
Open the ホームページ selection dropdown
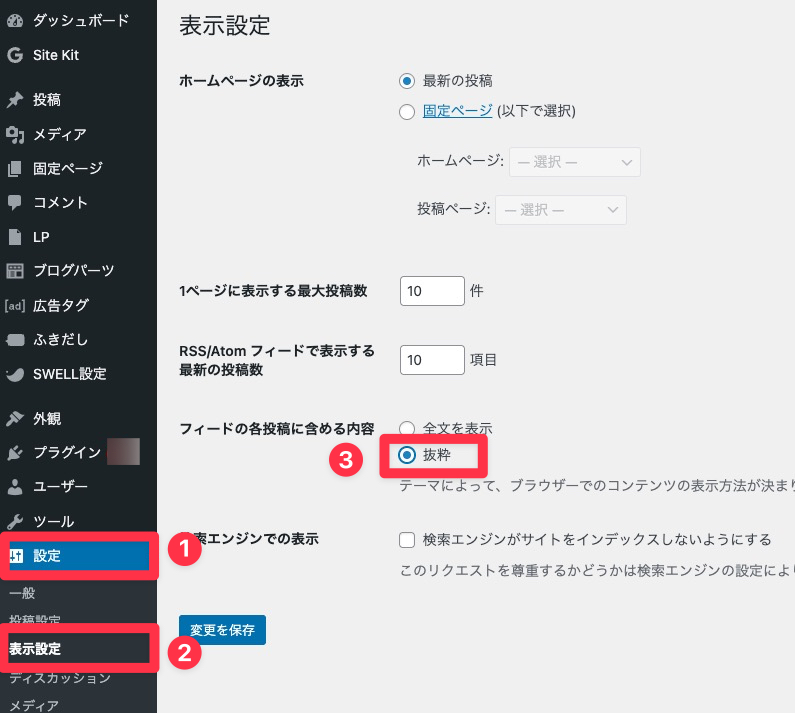pyautogui.click(x=574, y=162)
